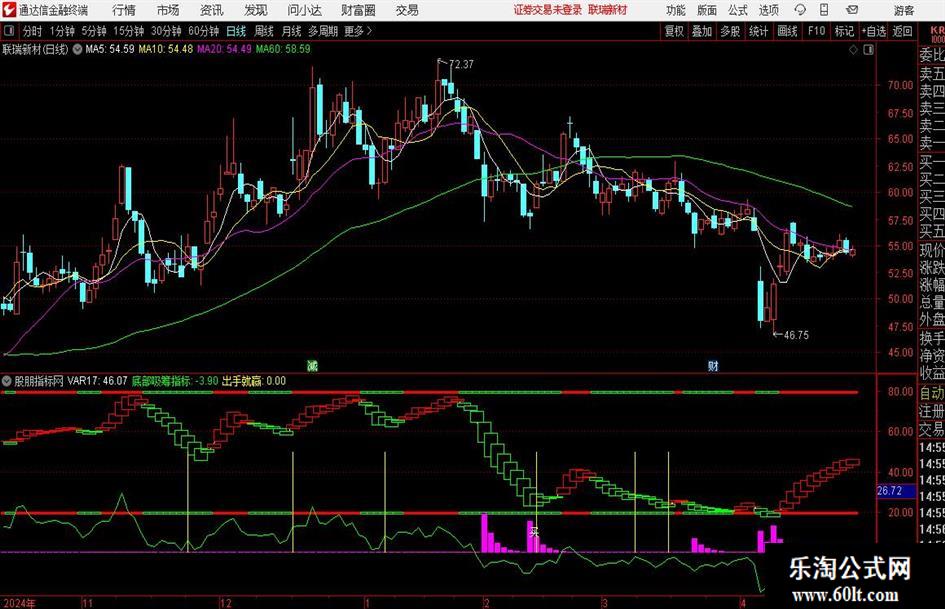This screenshot has width=945, height=609.
Task: Switch to 60分钟 period
Action: 204,31
